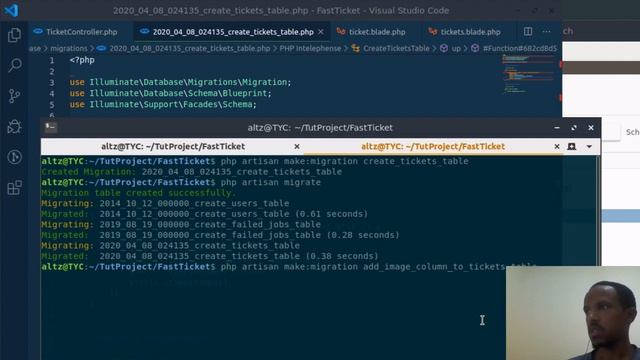Viewport: 640px width, 360px height.
Task: Click the new terminal tab icon
Action: [572, 147]
